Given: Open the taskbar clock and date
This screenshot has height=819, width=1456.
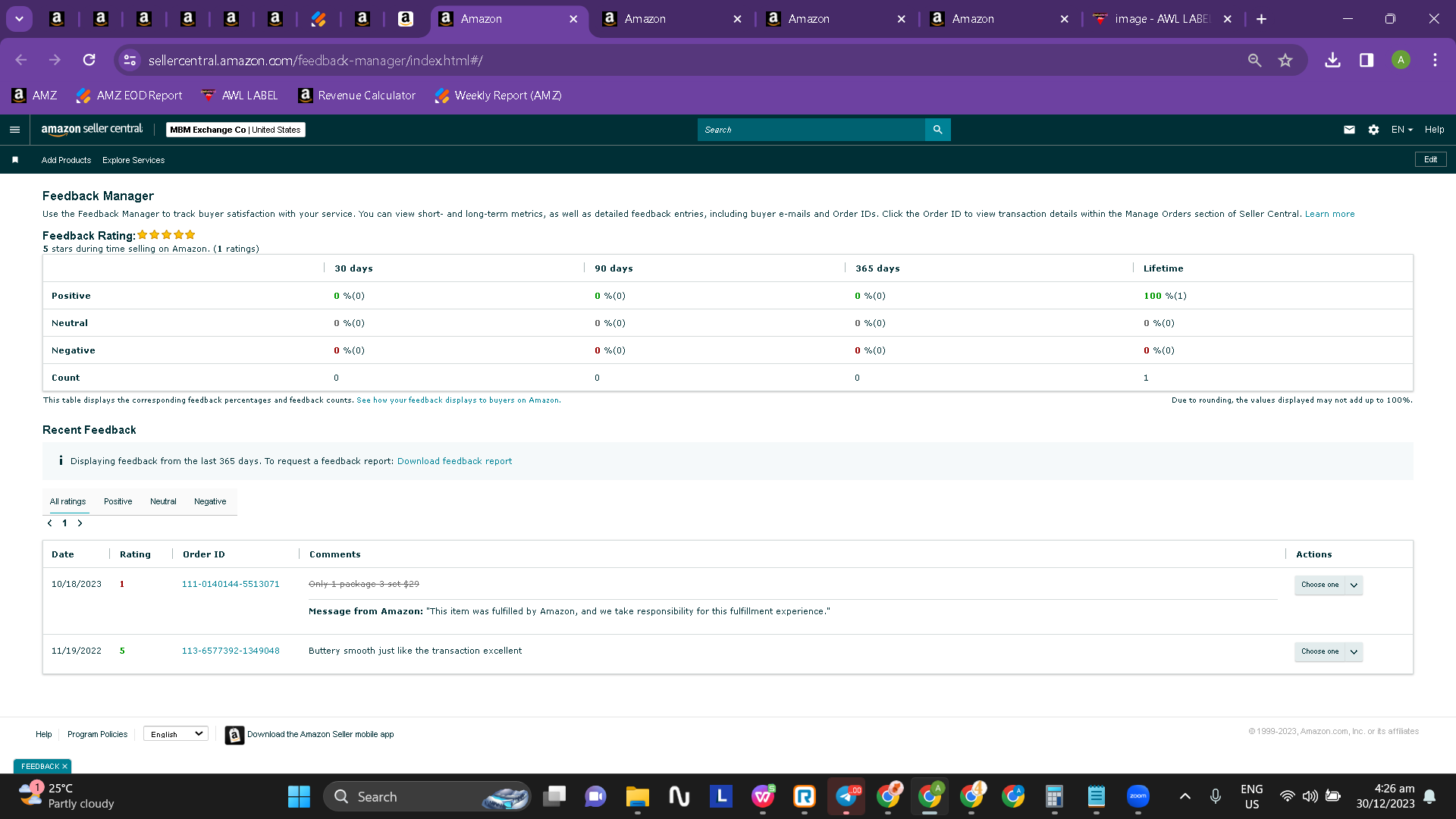Looking at the screenshot, I should tap(1385, 796).
